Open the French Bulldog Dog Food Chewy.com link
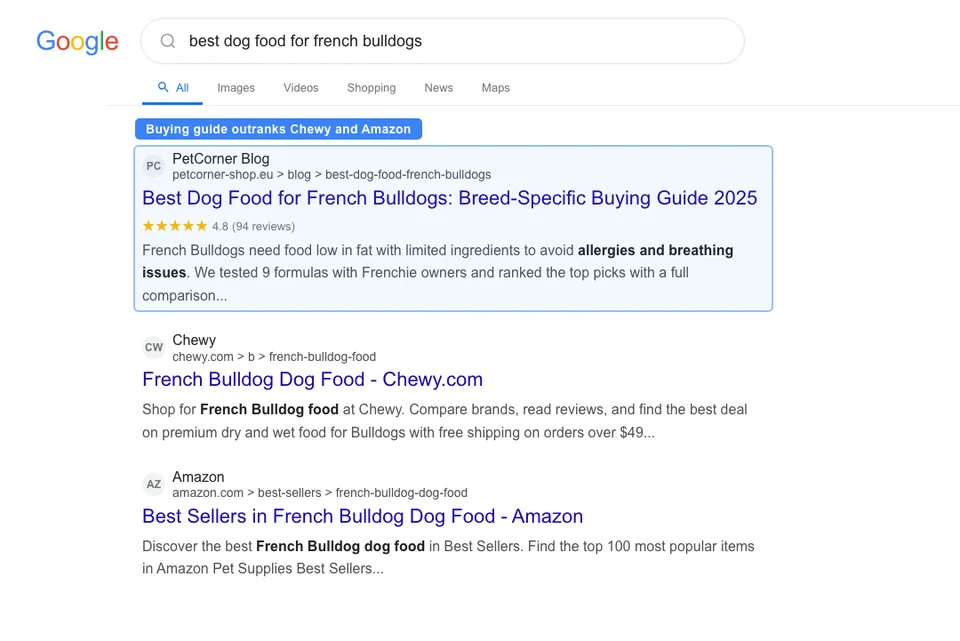This screenshot has height=641, width=960. [311, 379]
